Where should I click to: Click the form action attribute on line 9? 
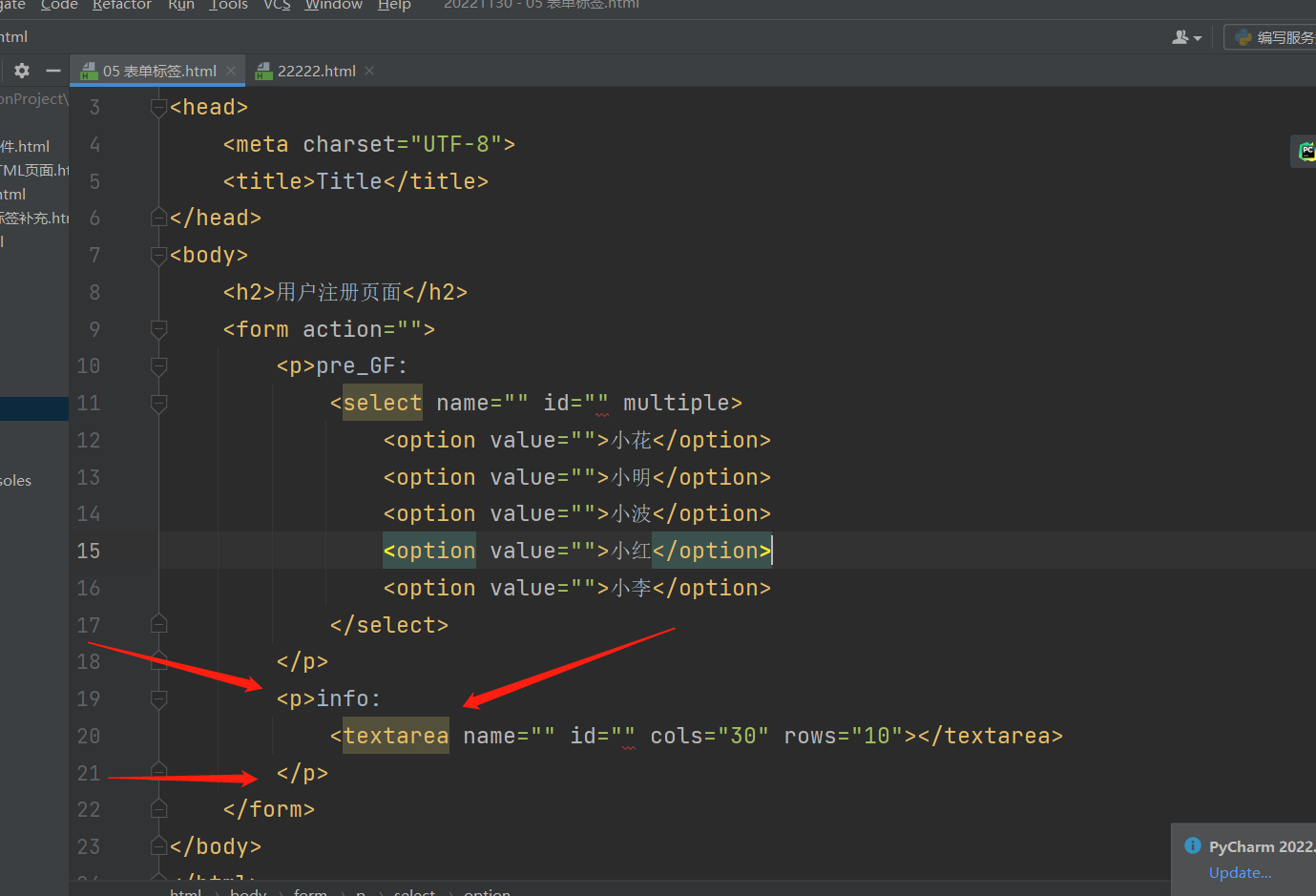tap(363, 329)
